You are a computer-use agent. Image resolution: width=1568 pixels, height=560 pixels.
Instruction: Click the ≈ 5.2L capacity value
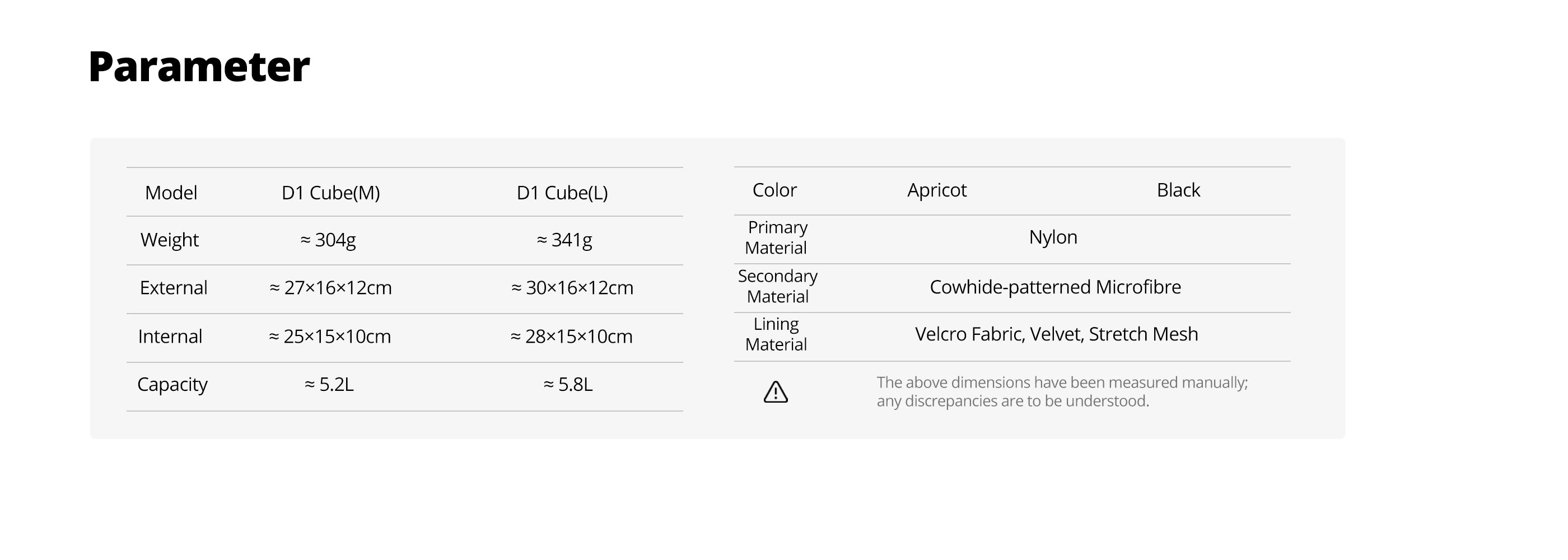click(329, 385)
